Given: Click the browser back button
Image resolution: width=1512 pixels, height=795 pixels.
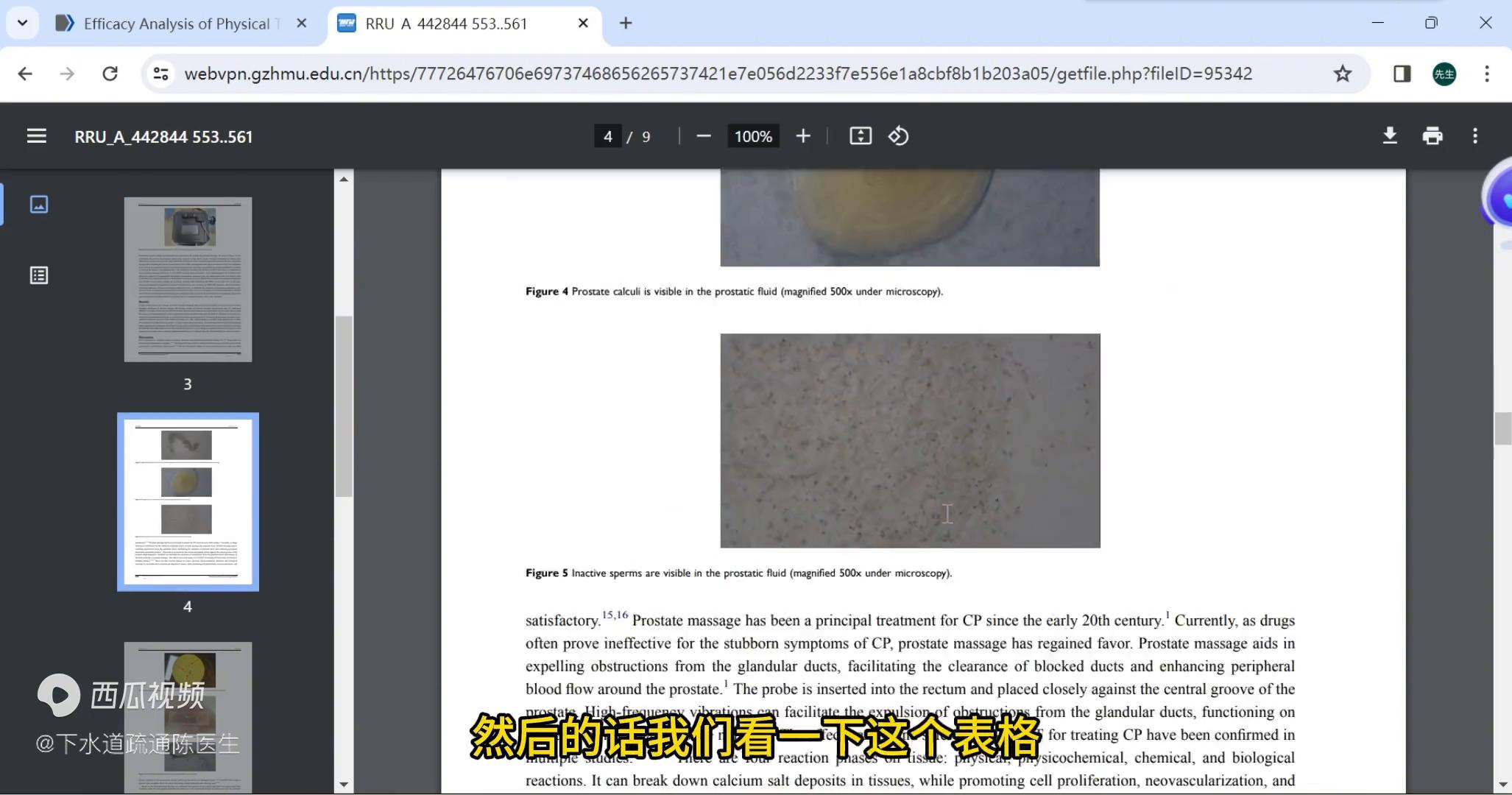Looking at the screenshot, I should [25, 74].
